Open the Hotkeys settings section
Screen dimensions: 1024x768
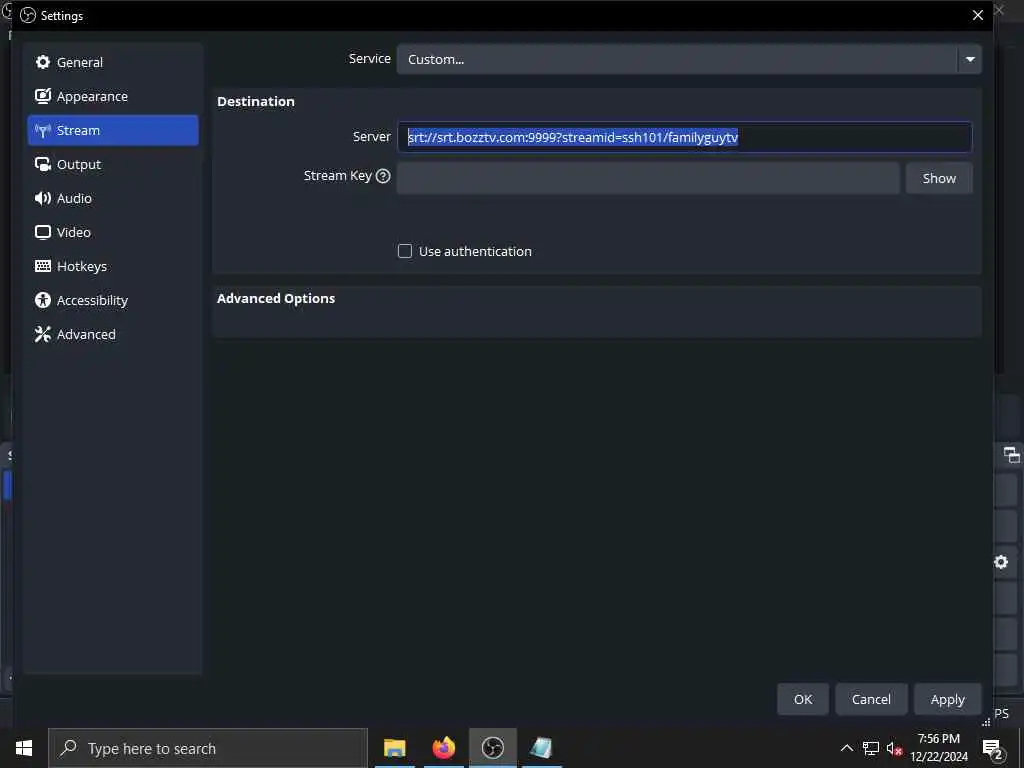tap(112, 266)
